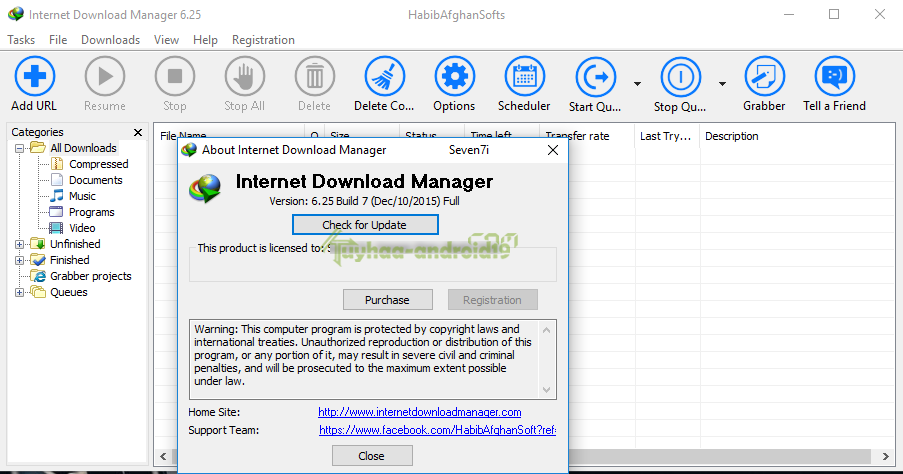Click the Stop Queue icon

(x=680, y=76)
